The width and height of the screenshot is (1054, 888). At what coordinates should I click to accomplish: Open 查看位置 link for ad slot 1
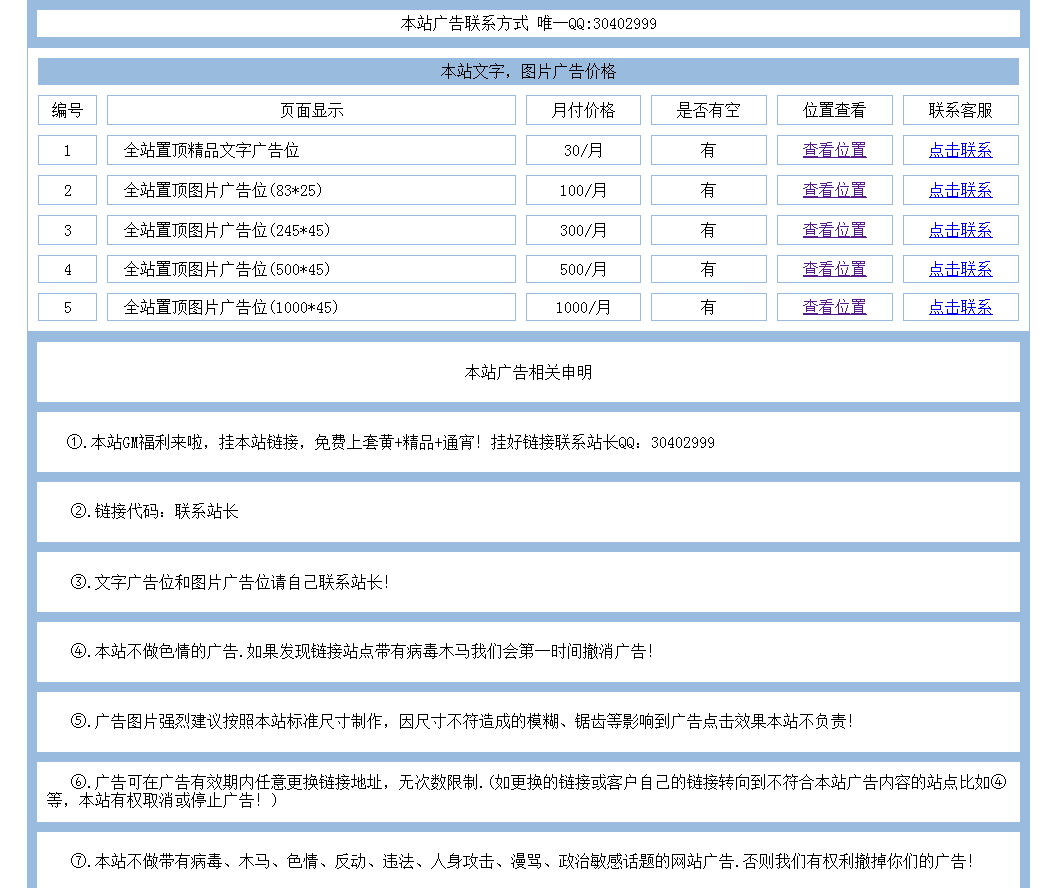point(834,150)
